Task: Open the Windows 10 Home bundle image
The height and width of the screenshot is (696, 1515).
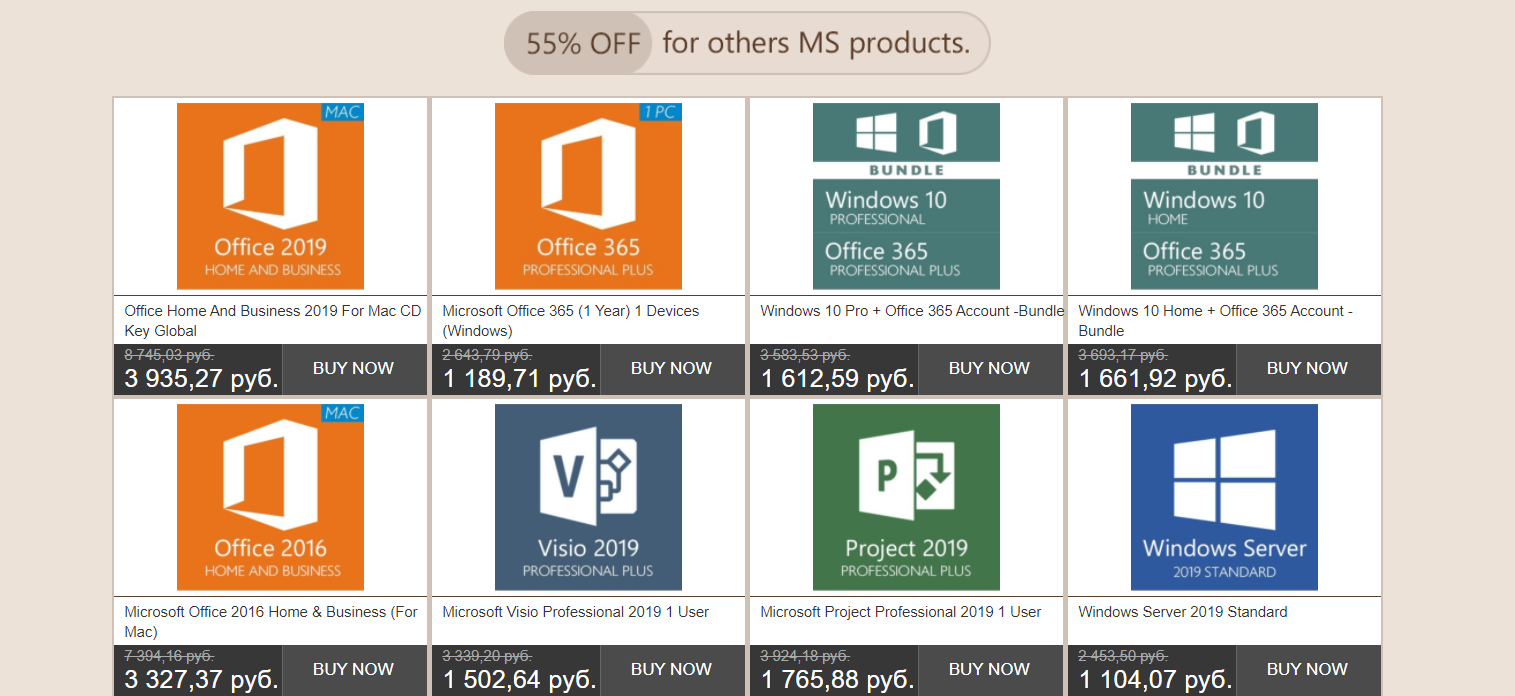Action: 1224,196
